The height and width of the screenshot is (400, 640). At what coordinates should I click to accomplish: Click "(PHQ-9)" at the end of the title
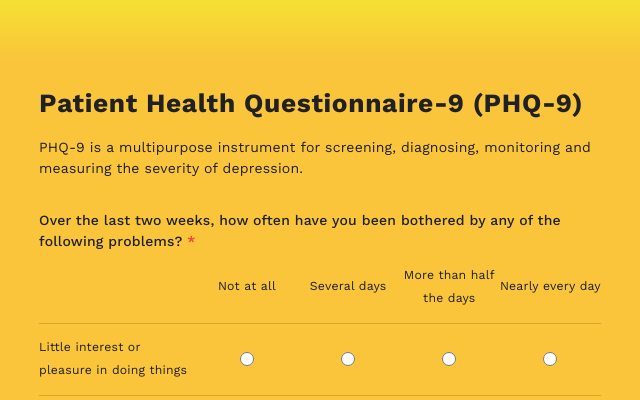click(527, 104)
